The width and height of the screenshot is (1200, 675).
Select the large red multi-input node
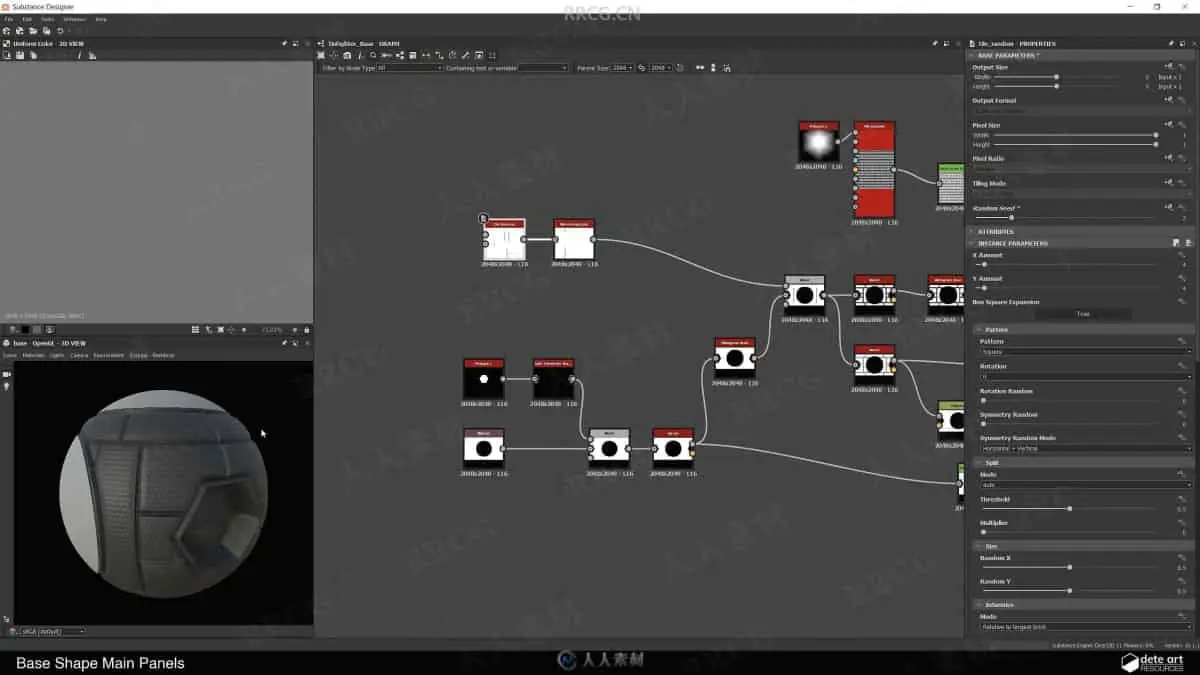875,170
